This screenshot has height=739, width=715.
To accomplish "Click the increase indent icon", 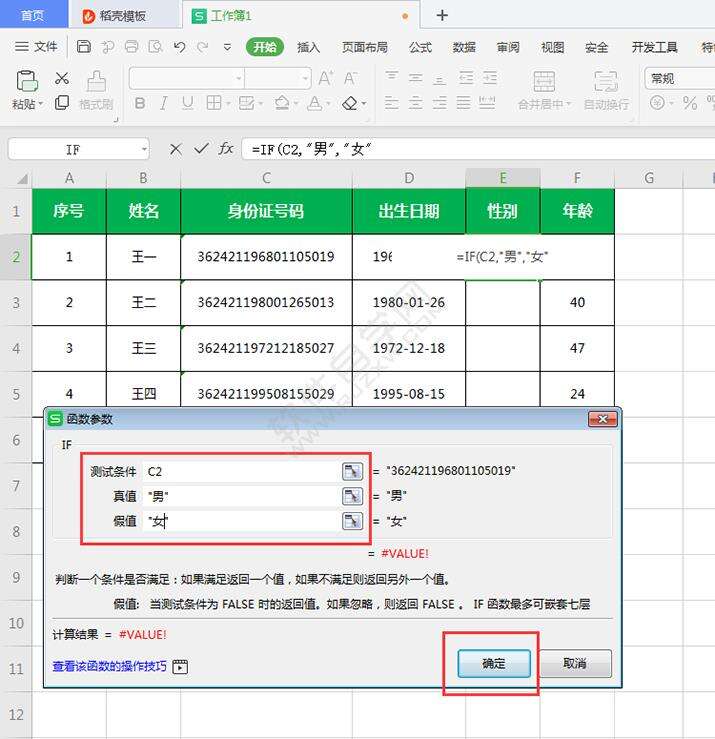I will (x=490, y=78).
